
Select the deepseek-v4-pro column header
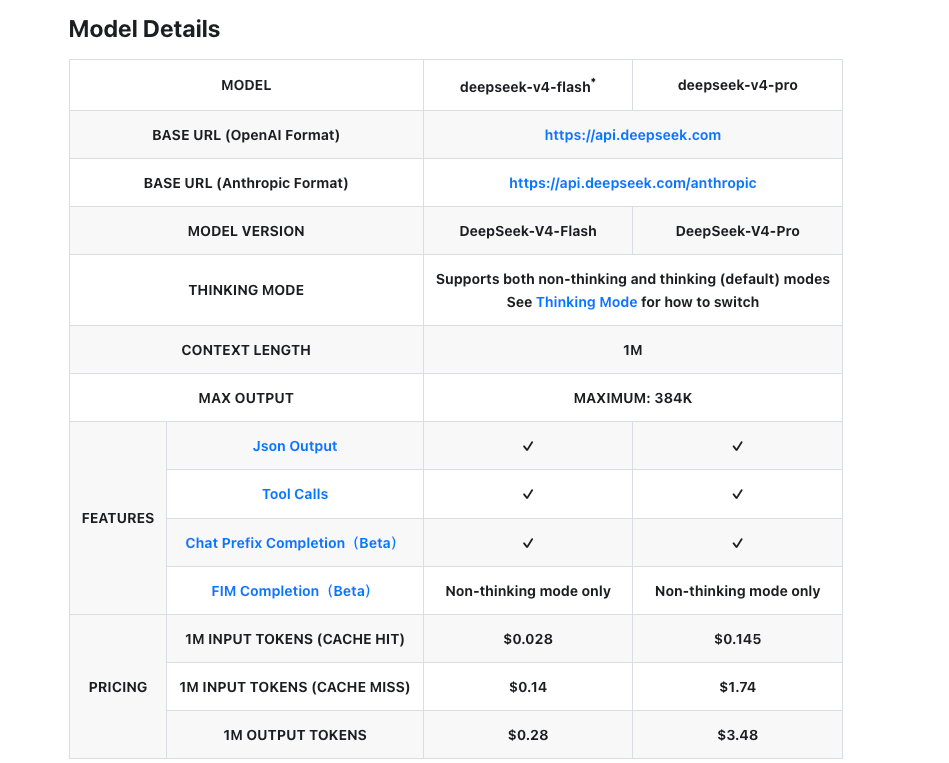[x=737, y=85]
